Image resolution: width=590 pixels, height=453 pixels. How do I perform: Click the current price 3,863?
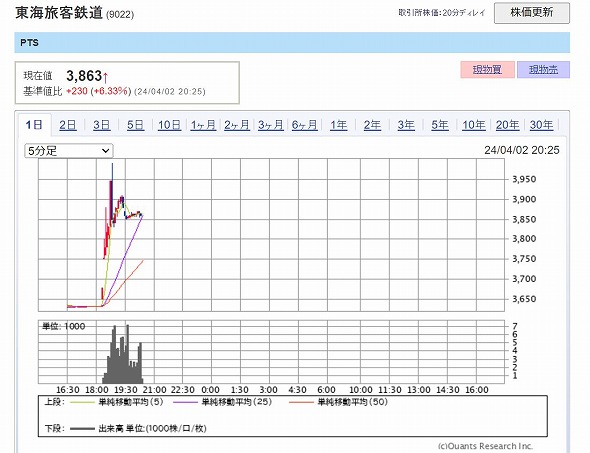(x=84, y=76)
